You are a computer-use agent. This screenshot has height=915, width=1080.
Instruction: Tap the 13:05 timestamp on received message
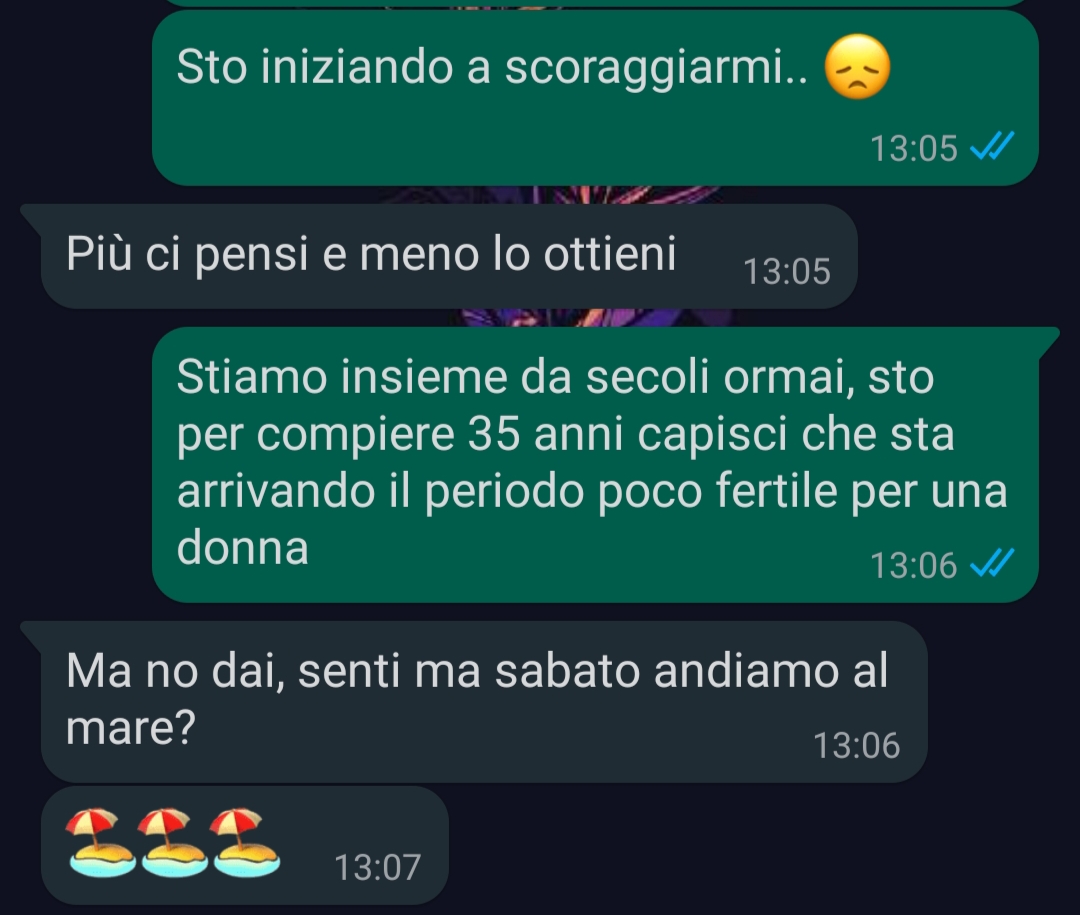787,271
